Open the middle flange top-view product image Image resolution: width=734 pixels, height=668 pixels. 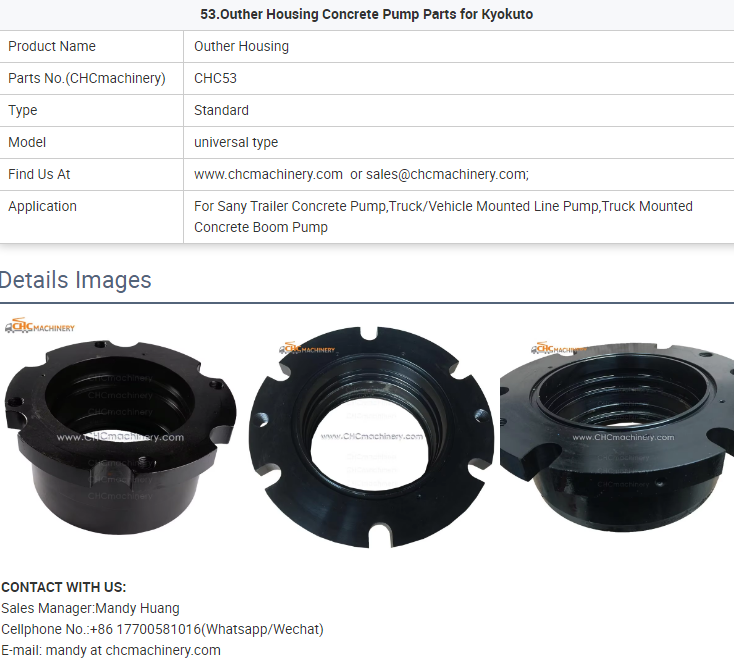371,437
